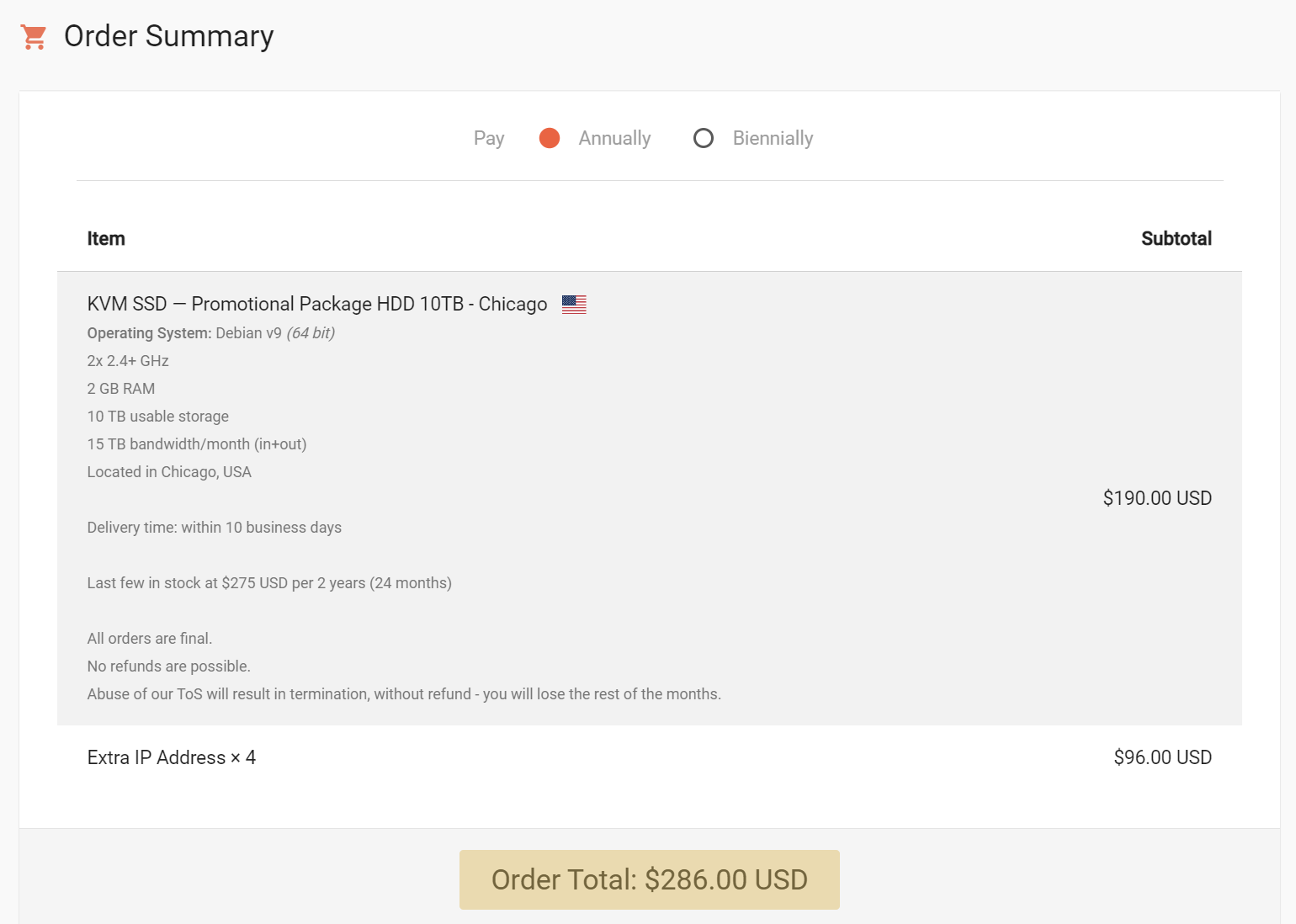The width and height of the screenshot is (1296, 924).
Task: Click the No refunds are possible text
Action: click(169, 666)
